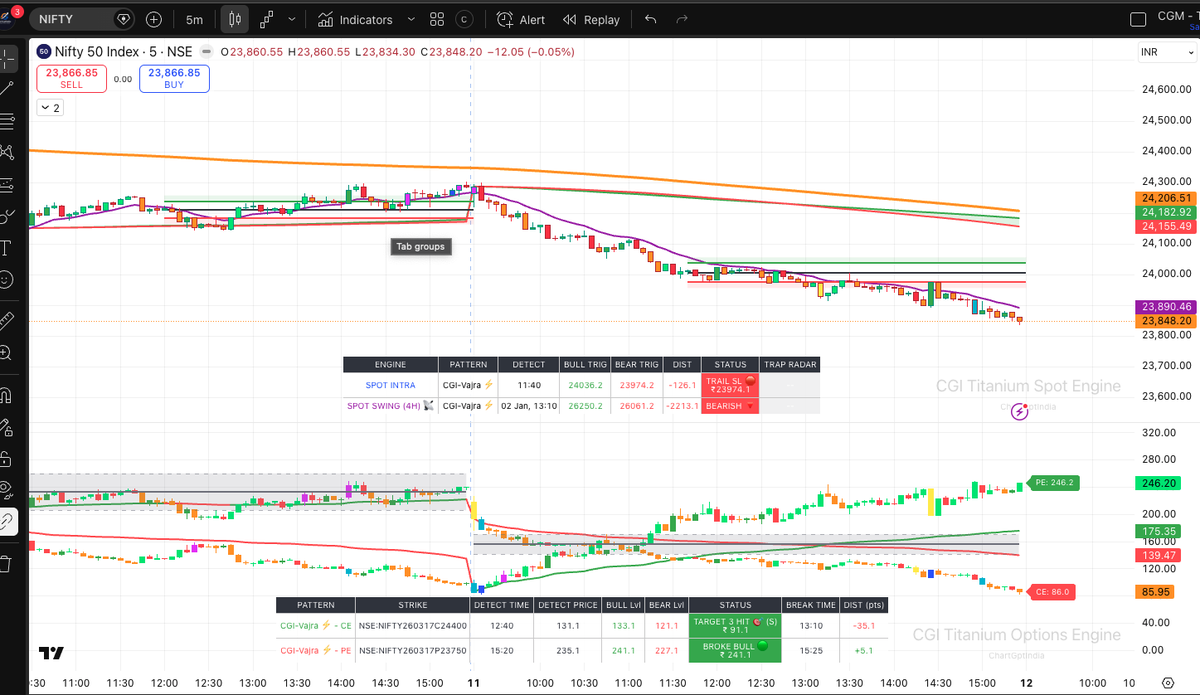Click the TARGET 3 HIT status cell
The height and width of the screenshot is (695, 1200).
coord(735,627)
